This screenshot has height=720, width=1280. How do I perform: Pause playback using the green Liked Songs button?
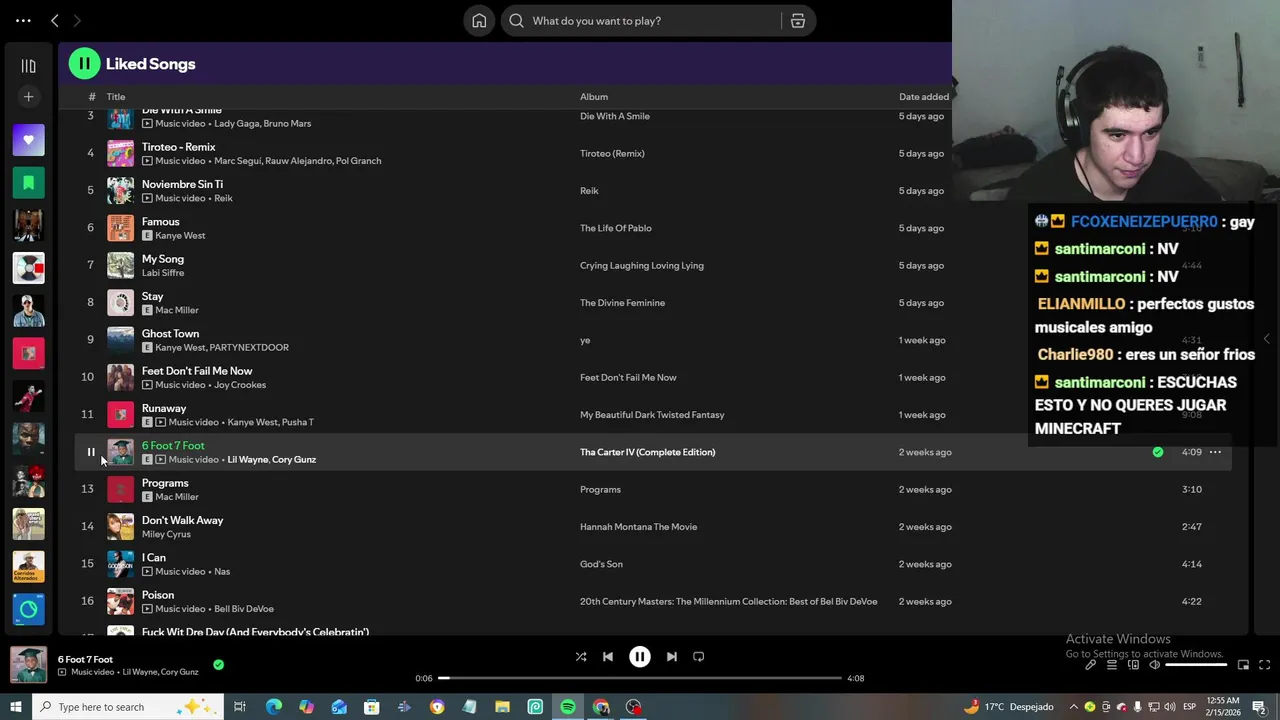coord(84,64)
